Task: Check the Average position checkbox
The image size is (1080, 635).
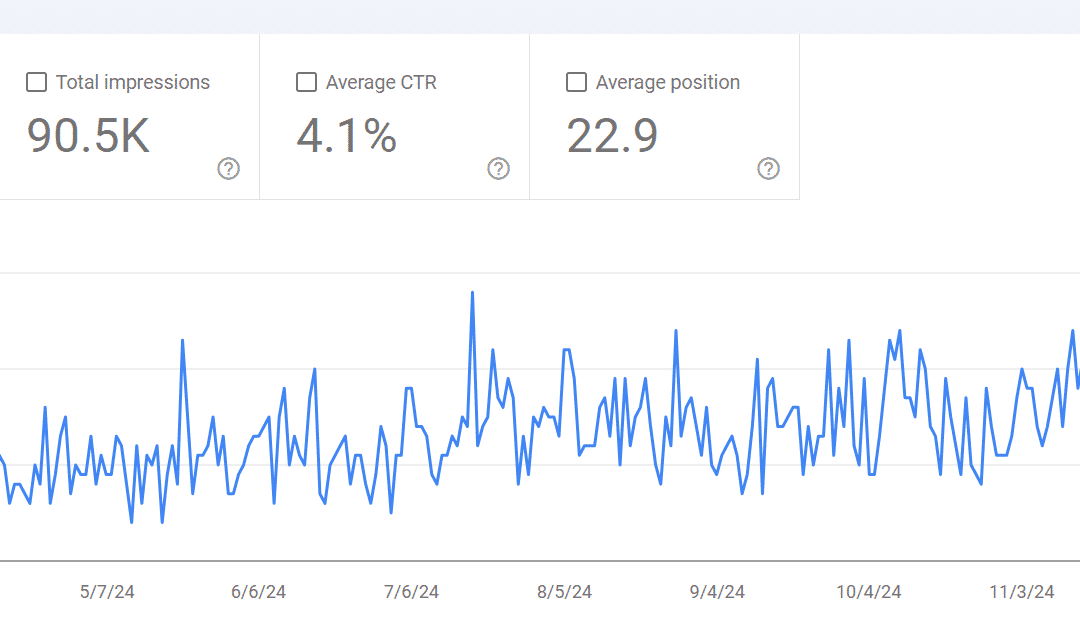Action: point(577,83)
